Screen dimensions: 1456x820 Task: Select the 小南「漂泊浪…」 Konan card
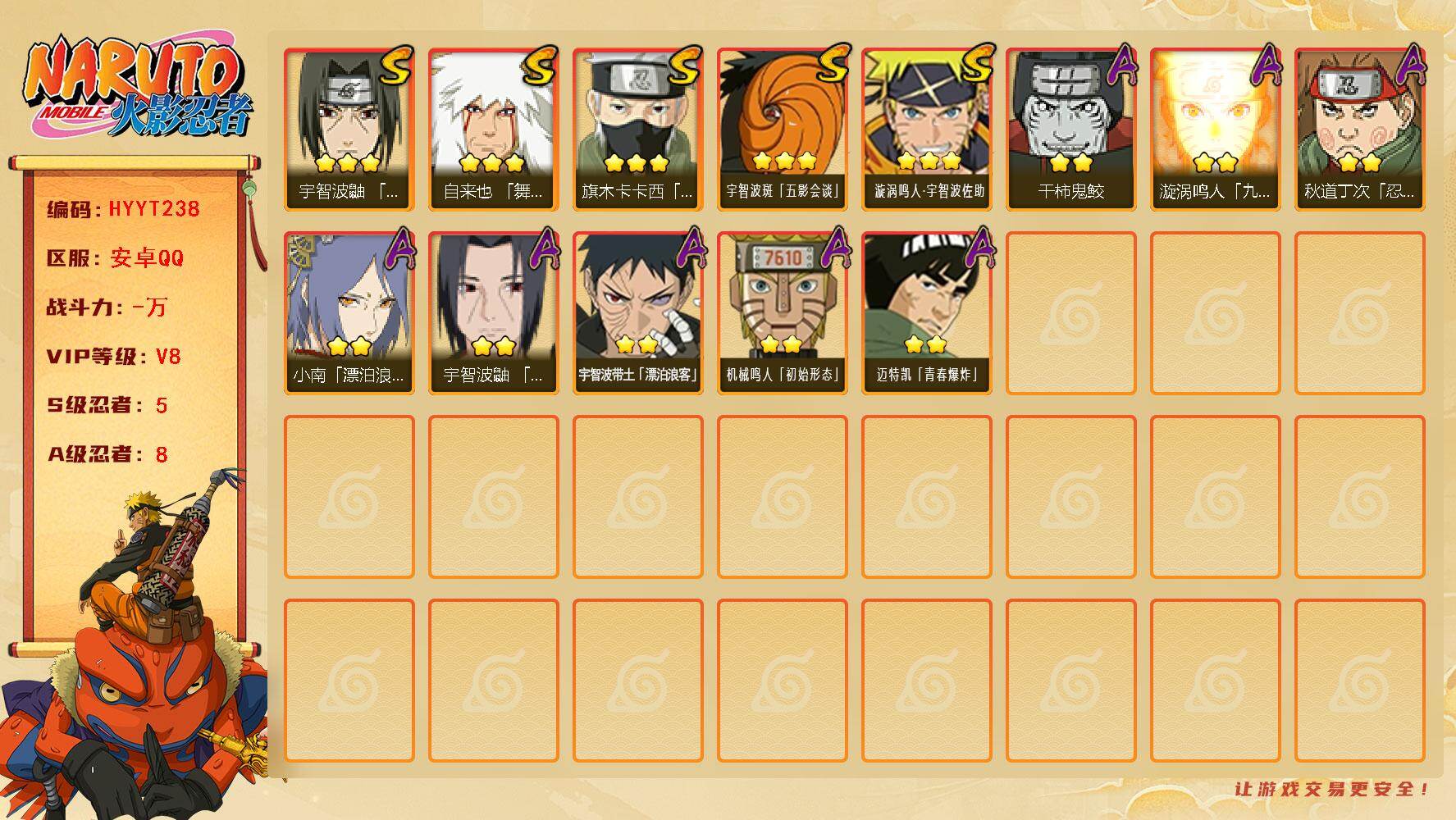(x=349, y=313)
